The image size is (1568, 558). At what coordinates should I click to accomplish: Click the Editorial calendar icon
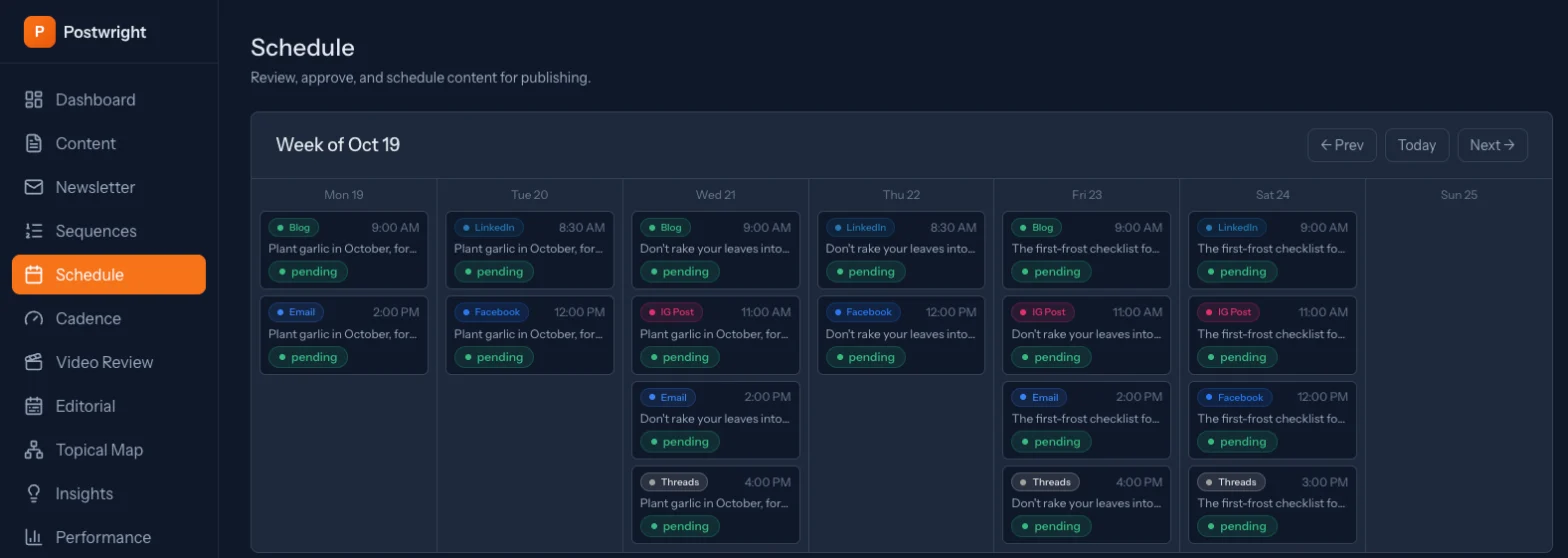(x=34, y=406)
